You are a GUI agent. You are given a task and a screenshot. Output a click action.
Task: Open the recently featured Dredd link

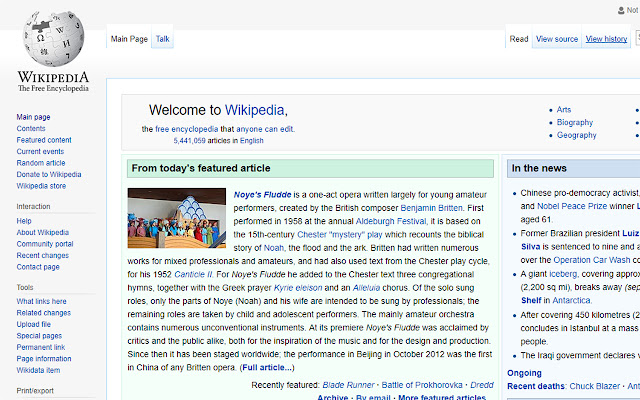point(482,385)
